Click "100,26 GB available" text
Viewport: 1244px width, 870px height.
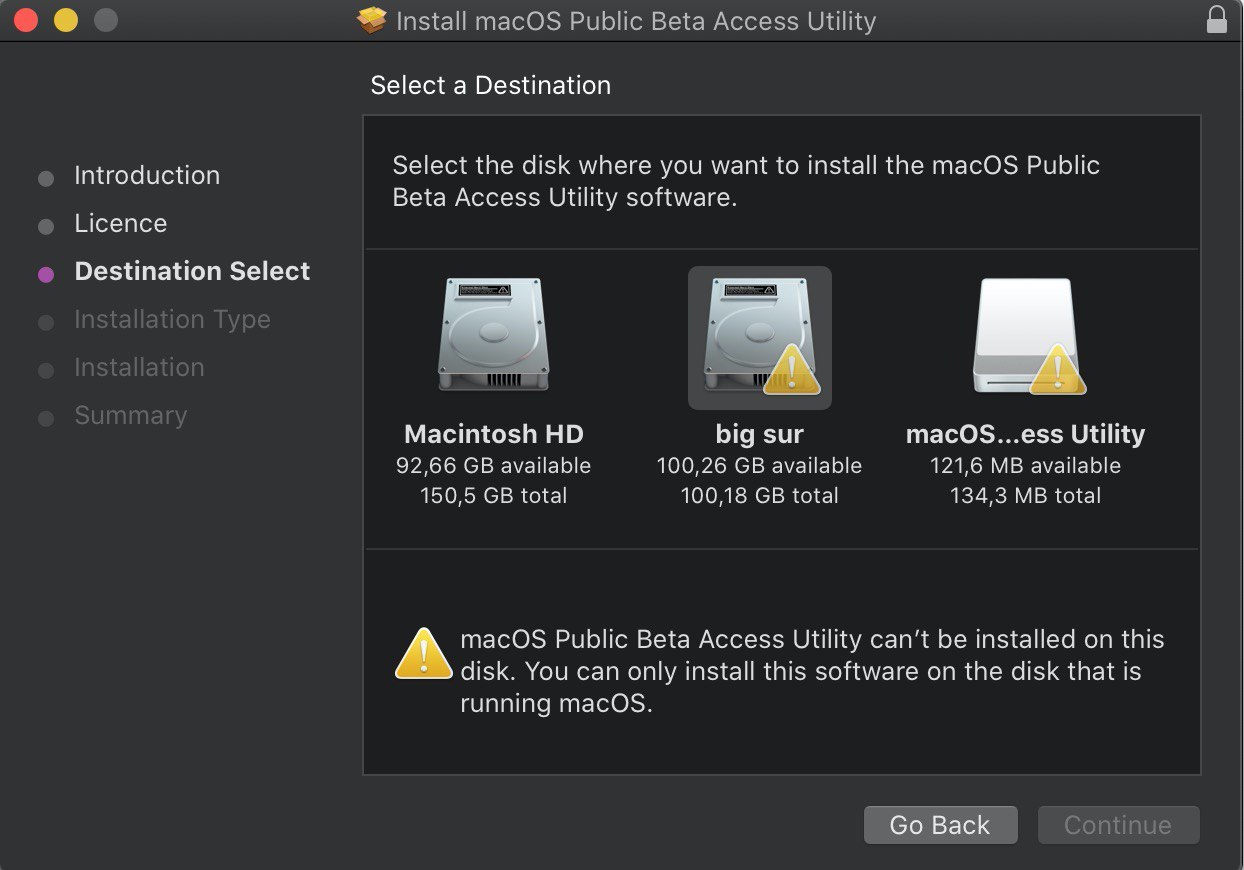coord(759,466)
